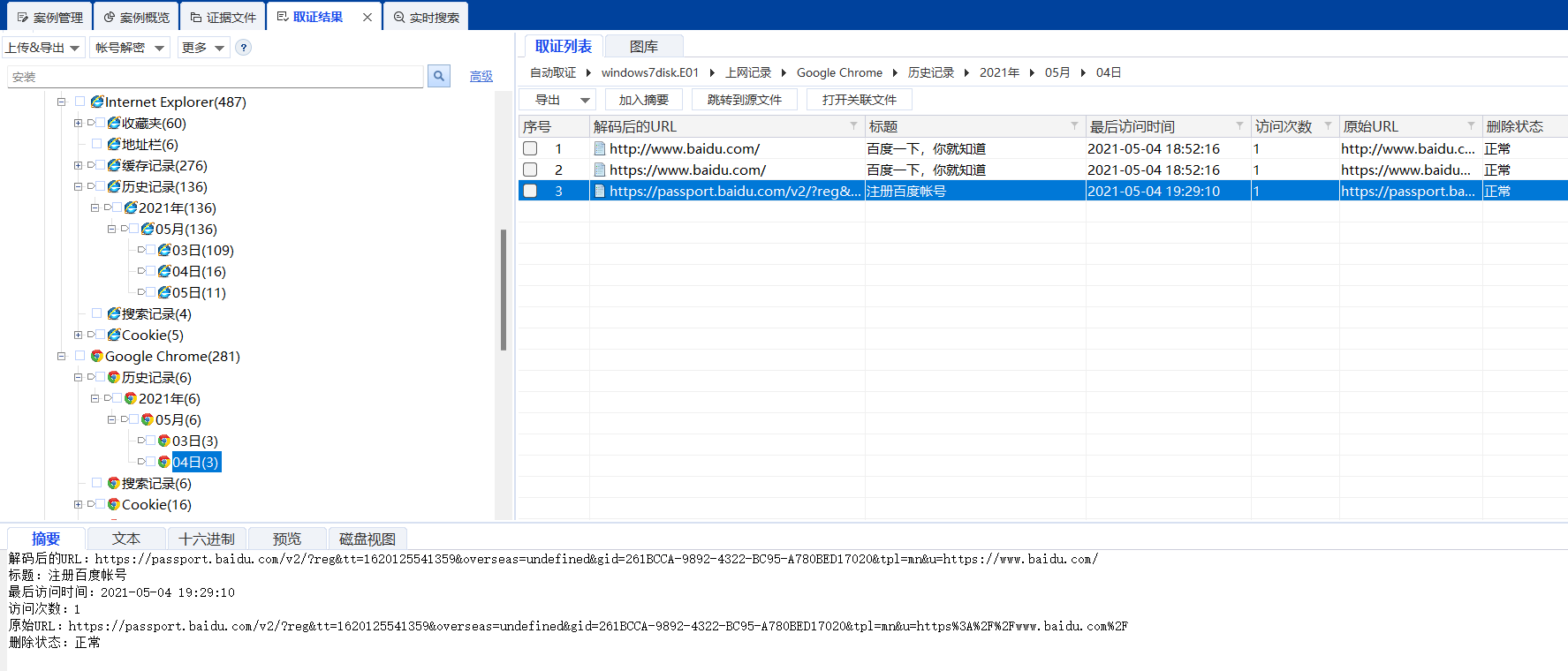
Task: Switch to the 案例管理 tab
Action: click(49, 17)
